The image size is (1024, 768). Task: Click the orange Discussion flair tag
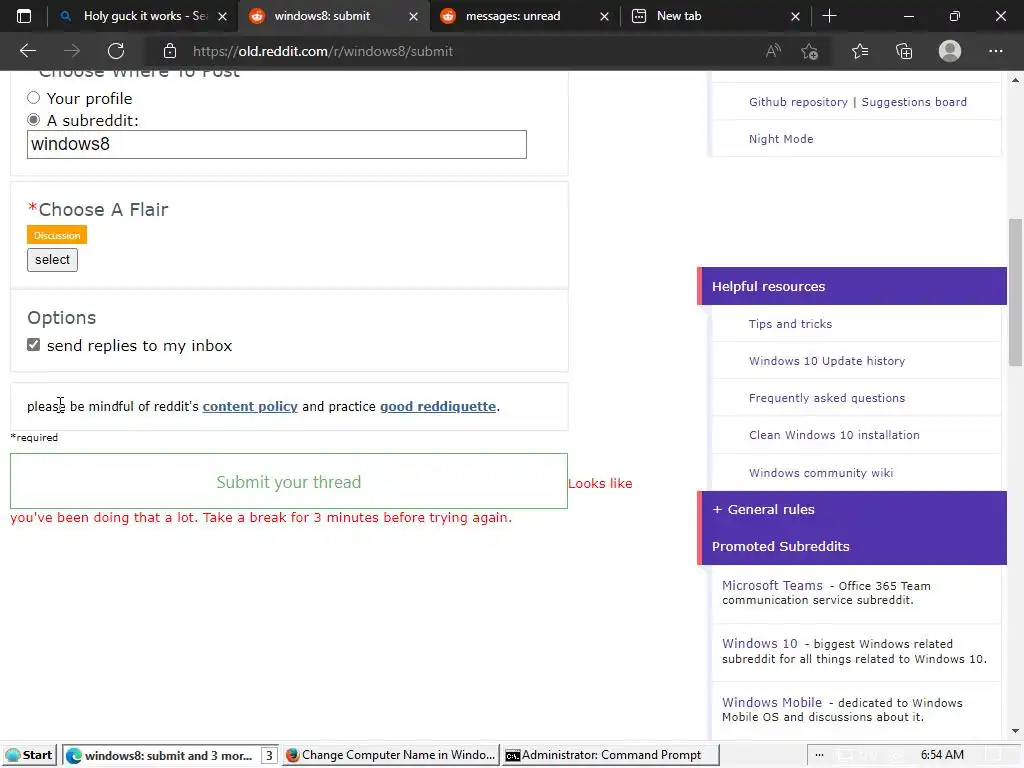coord(57,235)
